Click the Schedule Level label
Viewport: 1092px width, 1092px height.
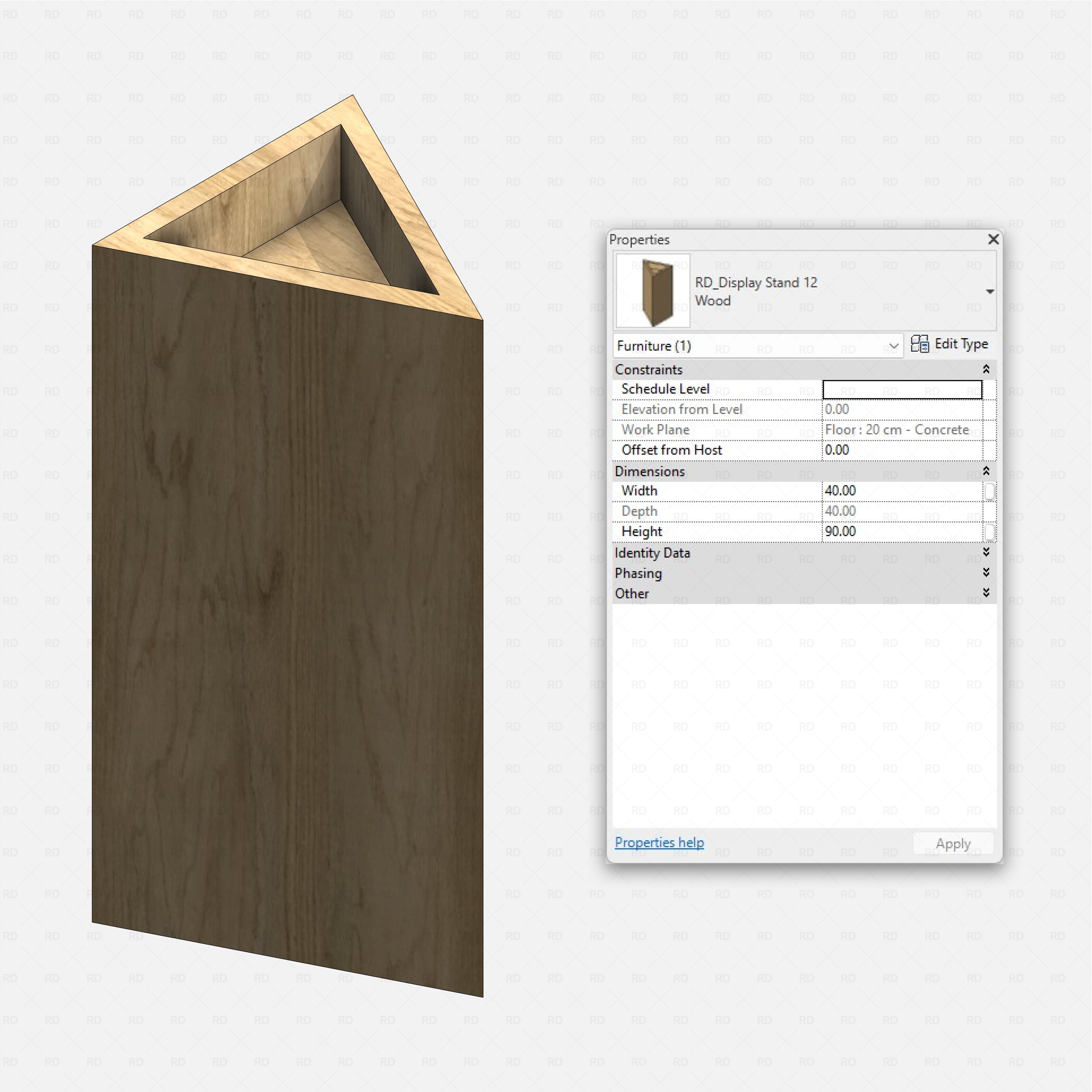665,389
